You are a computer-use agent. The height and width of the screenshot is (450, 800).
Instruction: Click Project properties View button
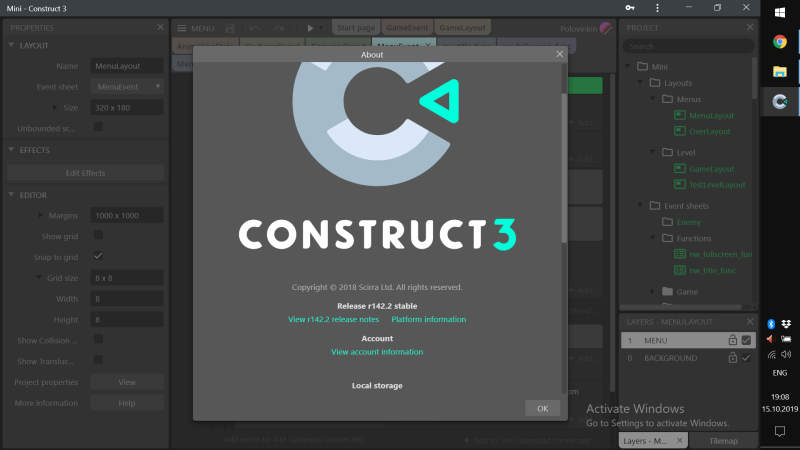pyautogui.click(x=127, y=382)
